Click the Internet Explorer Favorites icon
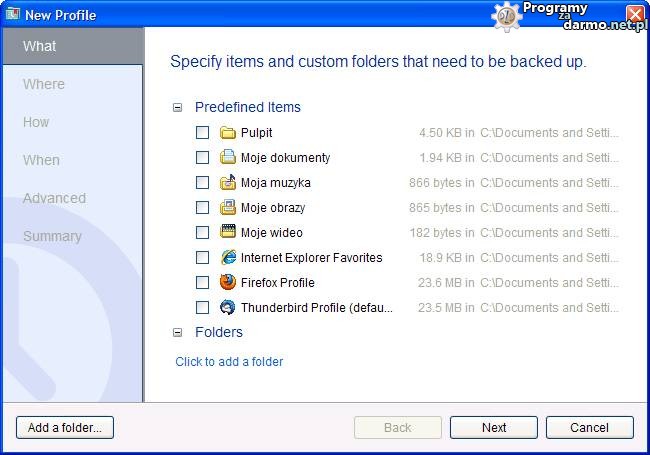Viewport: 650px width, 455px height. point(228,258)
